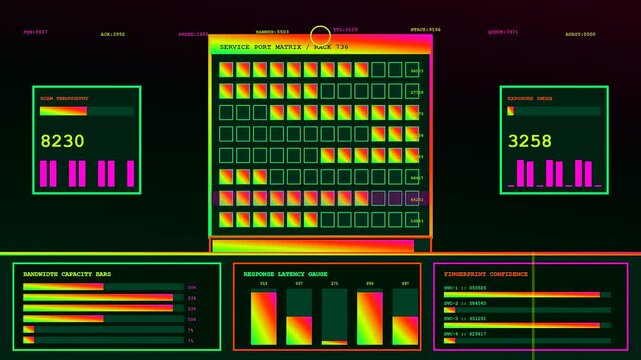Click the latency gauge column labeled 513
Image resolution: width=641 pixels, height=360 pixels.
[x=264, y=317]
